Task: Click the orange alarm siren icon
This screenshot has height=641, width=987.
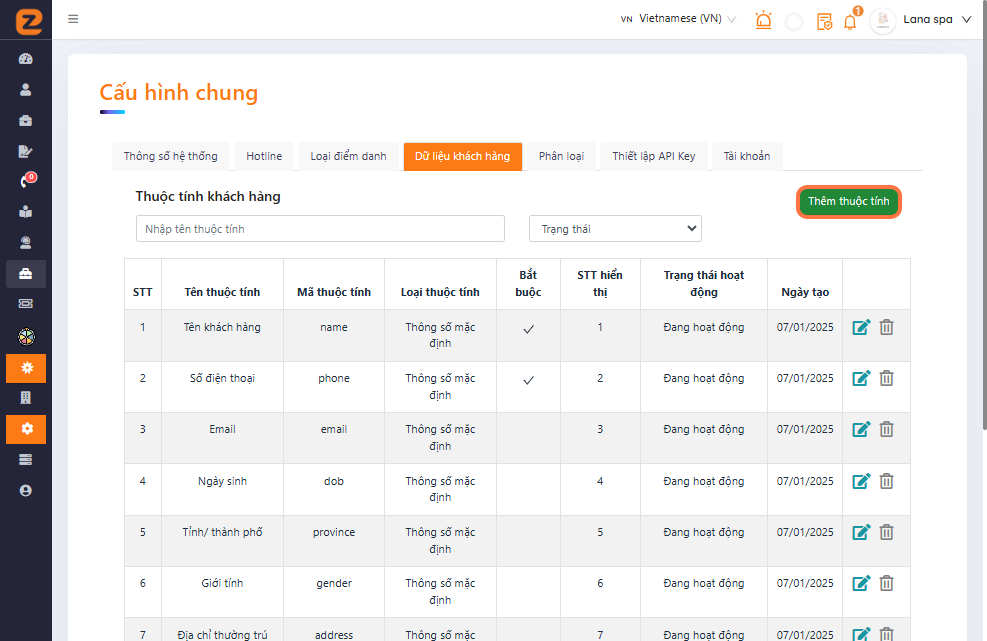Action: [x=764, y=20]
